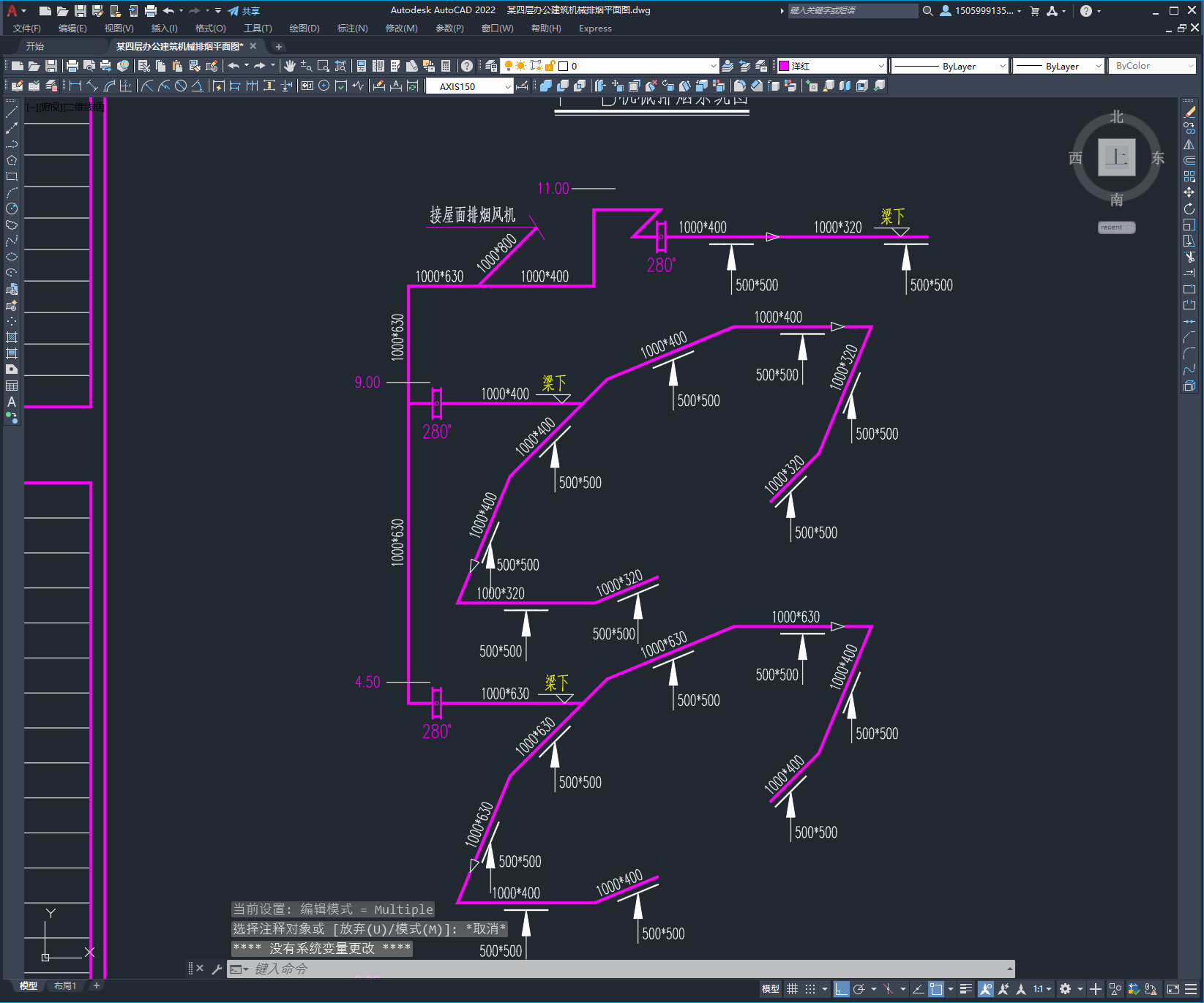
Task: Toggle Ortho mode in status bar
Action: click(x=841, y=989)
